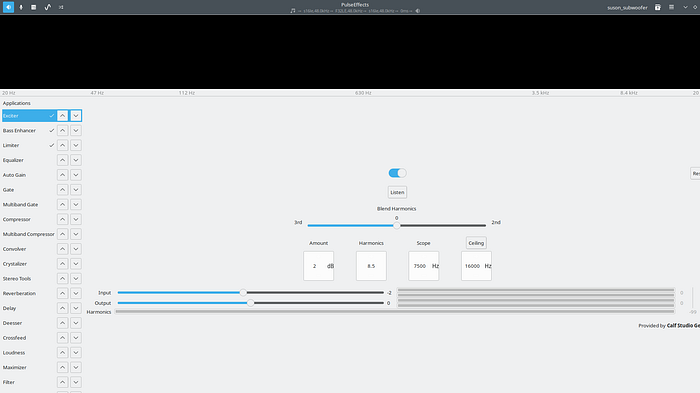The width and height of the screenshot is (700, 393).
Task: Move Stereo Tools down in the list
Action: click(x=76, y=278)
